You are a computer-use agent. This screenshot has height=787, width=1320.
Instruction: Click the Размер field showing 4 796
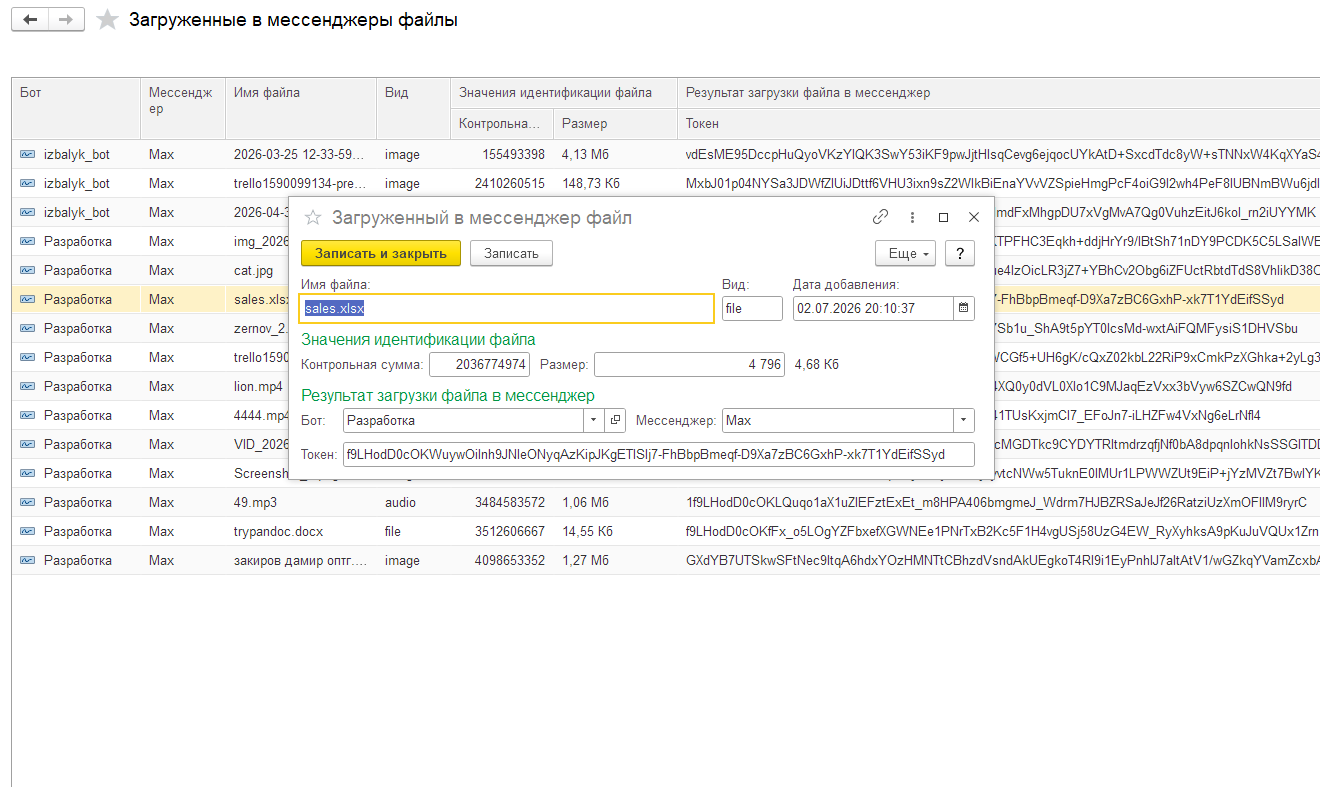tap(689, 364)
